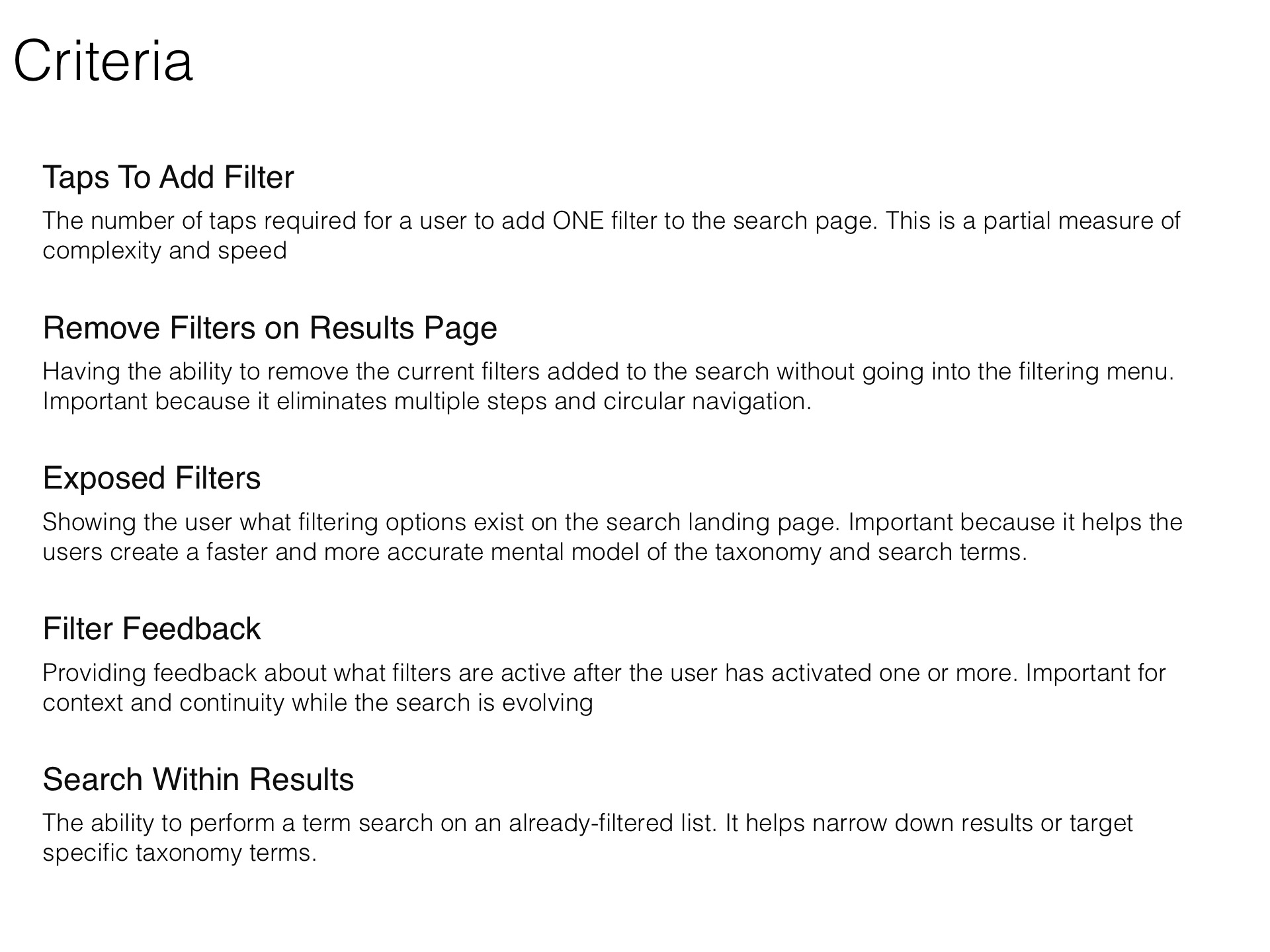The height and width of the screenshot is (952, 1270).
Task: Click the text 'specific taxonomy terms.'
Action: tap(180, 853)
